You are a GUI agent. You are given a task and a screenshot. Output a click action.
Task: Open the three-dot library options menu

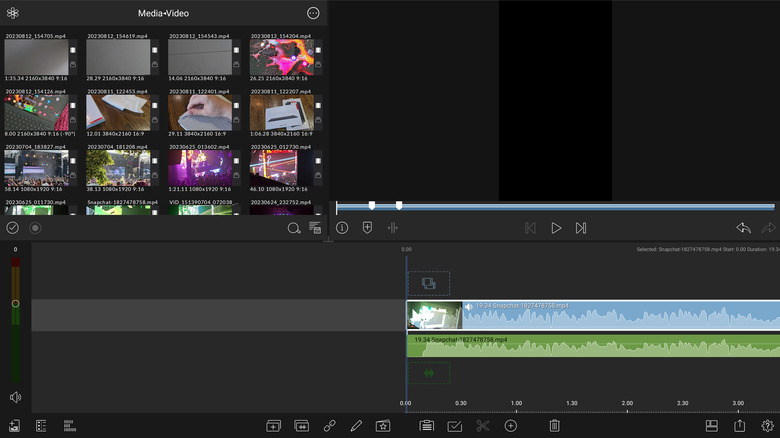313,14
